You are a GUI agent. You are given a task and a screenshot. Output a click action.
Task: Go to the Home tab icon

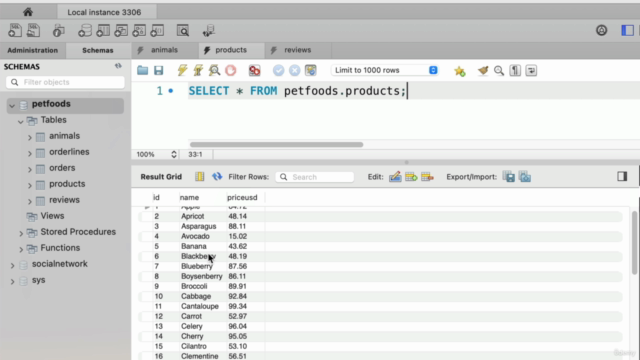(28, 12)
